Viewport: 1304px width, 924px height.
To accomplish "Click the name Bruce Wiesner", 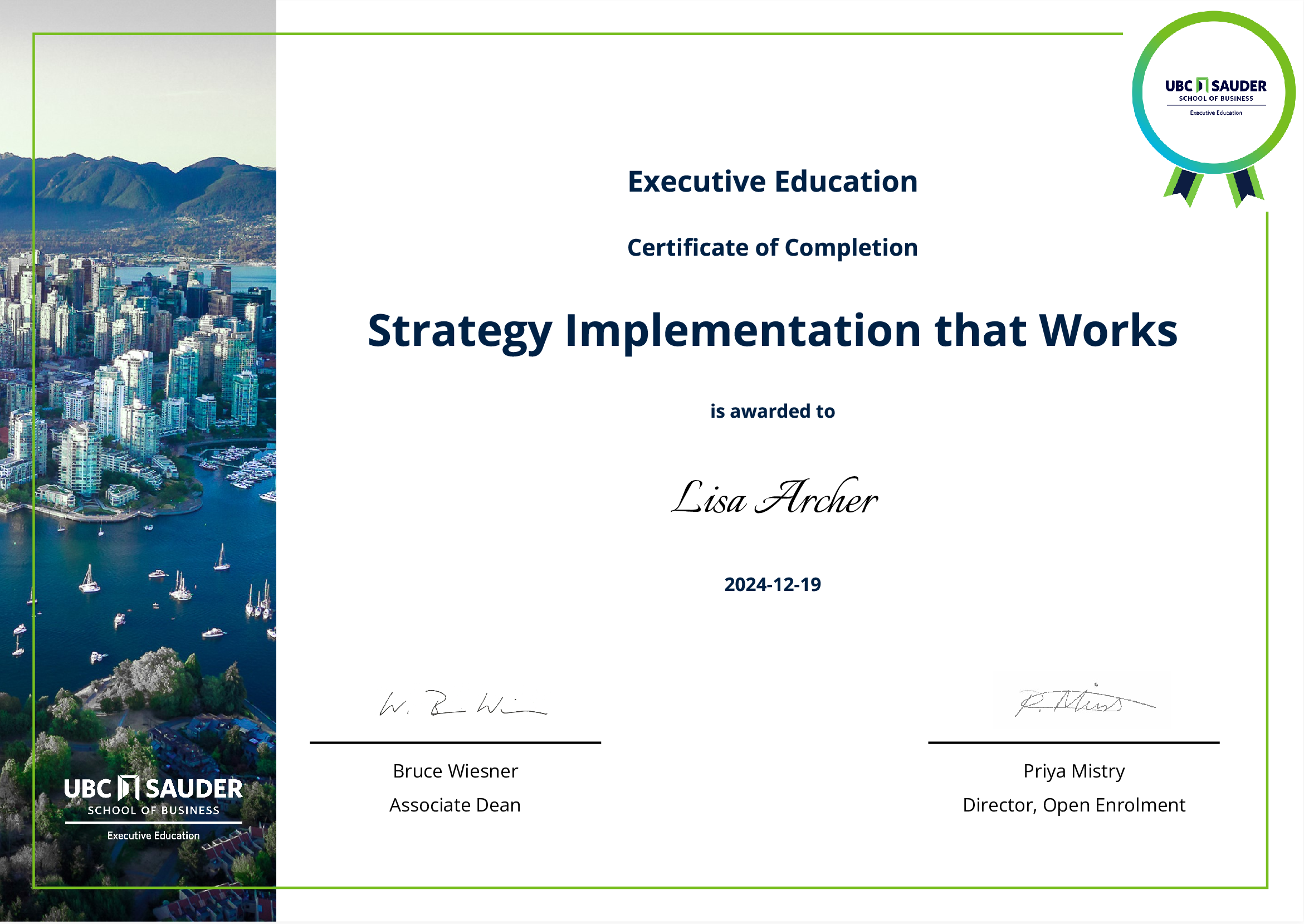I will pos(455,771).
